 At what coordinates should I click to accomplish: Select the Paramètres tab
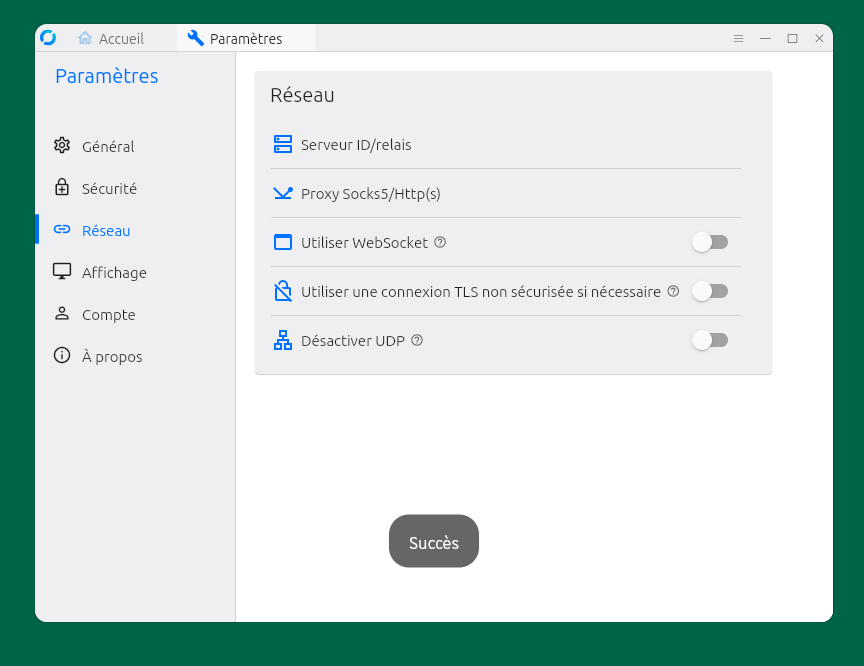[x=246, y=38]
